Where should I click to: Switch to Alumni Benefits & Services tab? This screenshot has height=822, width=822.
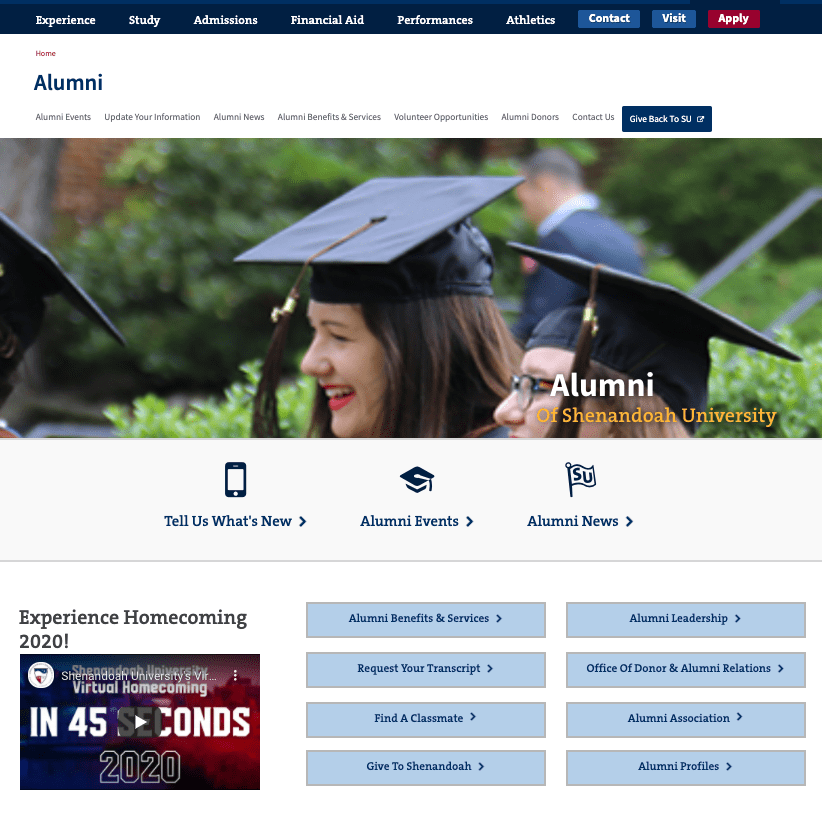click(329, 117)
